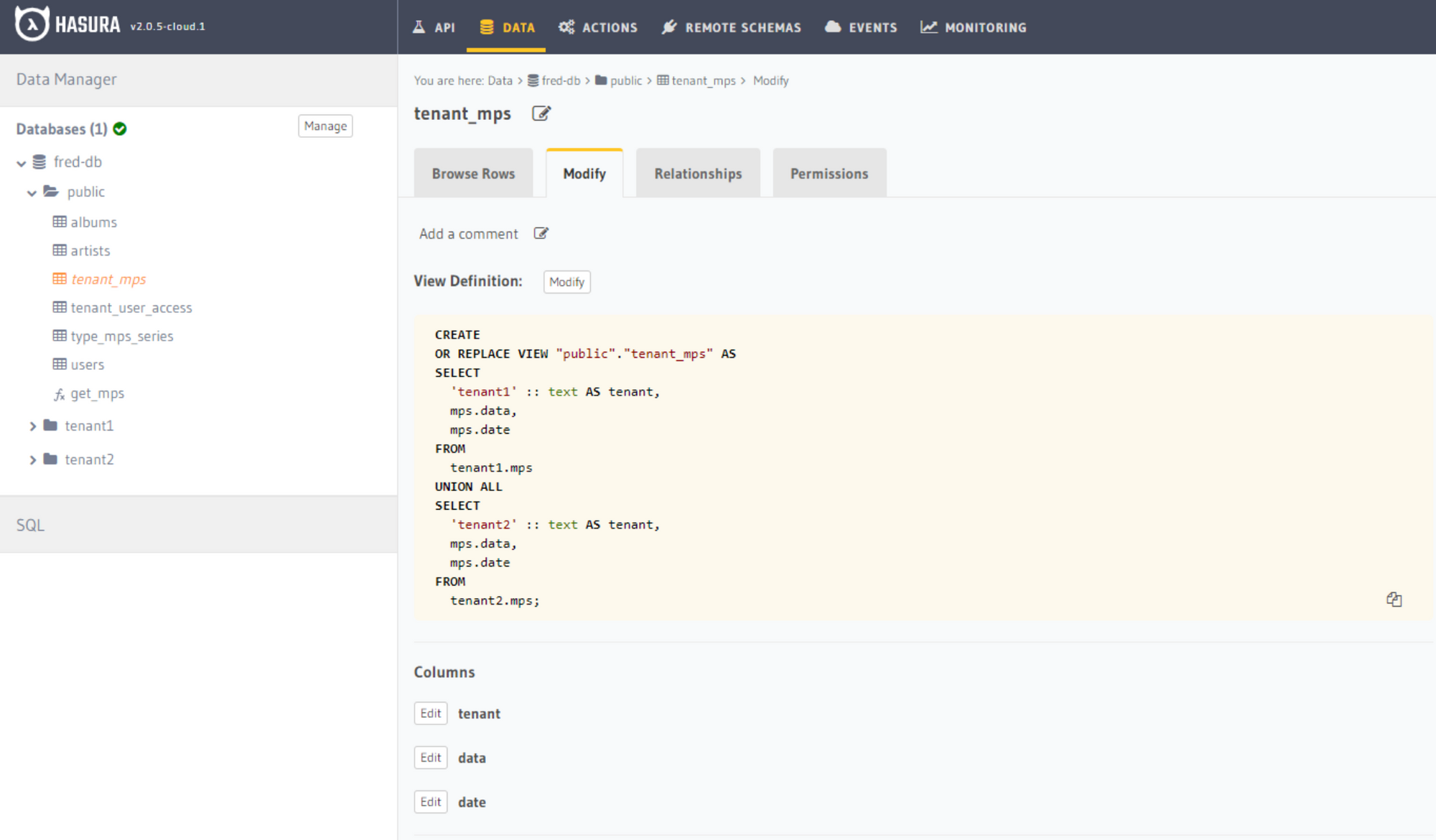Click the Monitoring chart icon

click(x=929, y=27)
